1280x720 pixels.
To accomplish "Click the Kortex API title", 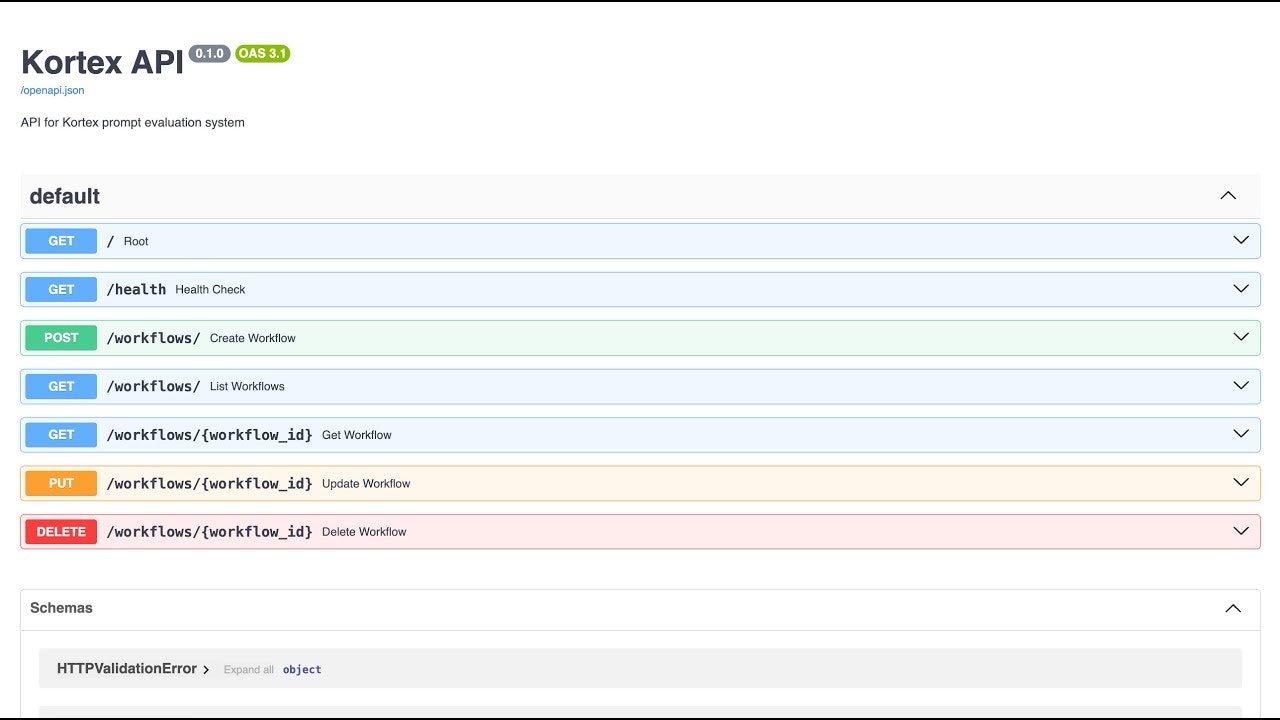I will pos(102,62).
